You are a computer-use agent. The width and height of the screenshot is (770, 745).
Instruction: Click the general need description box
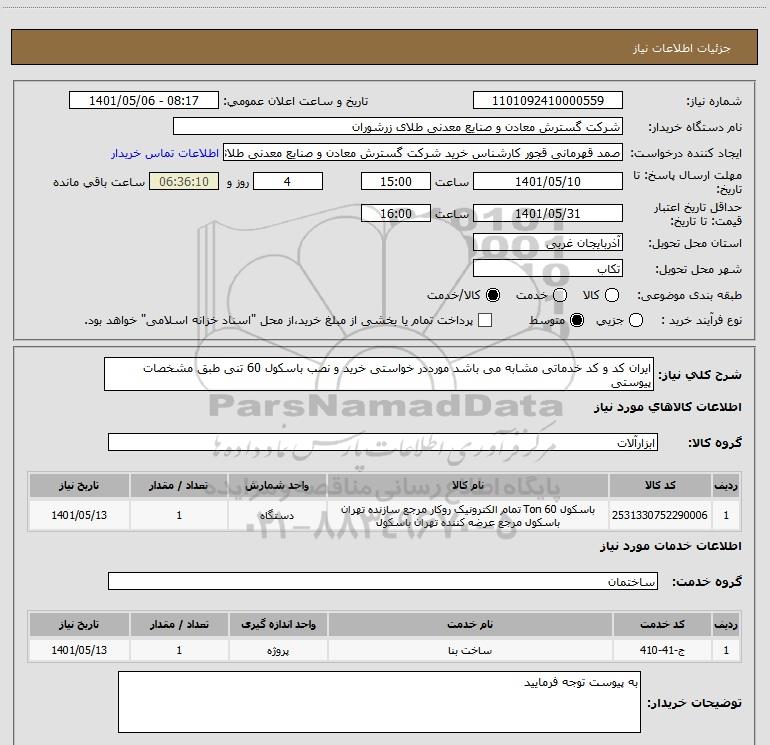[379, 374]
